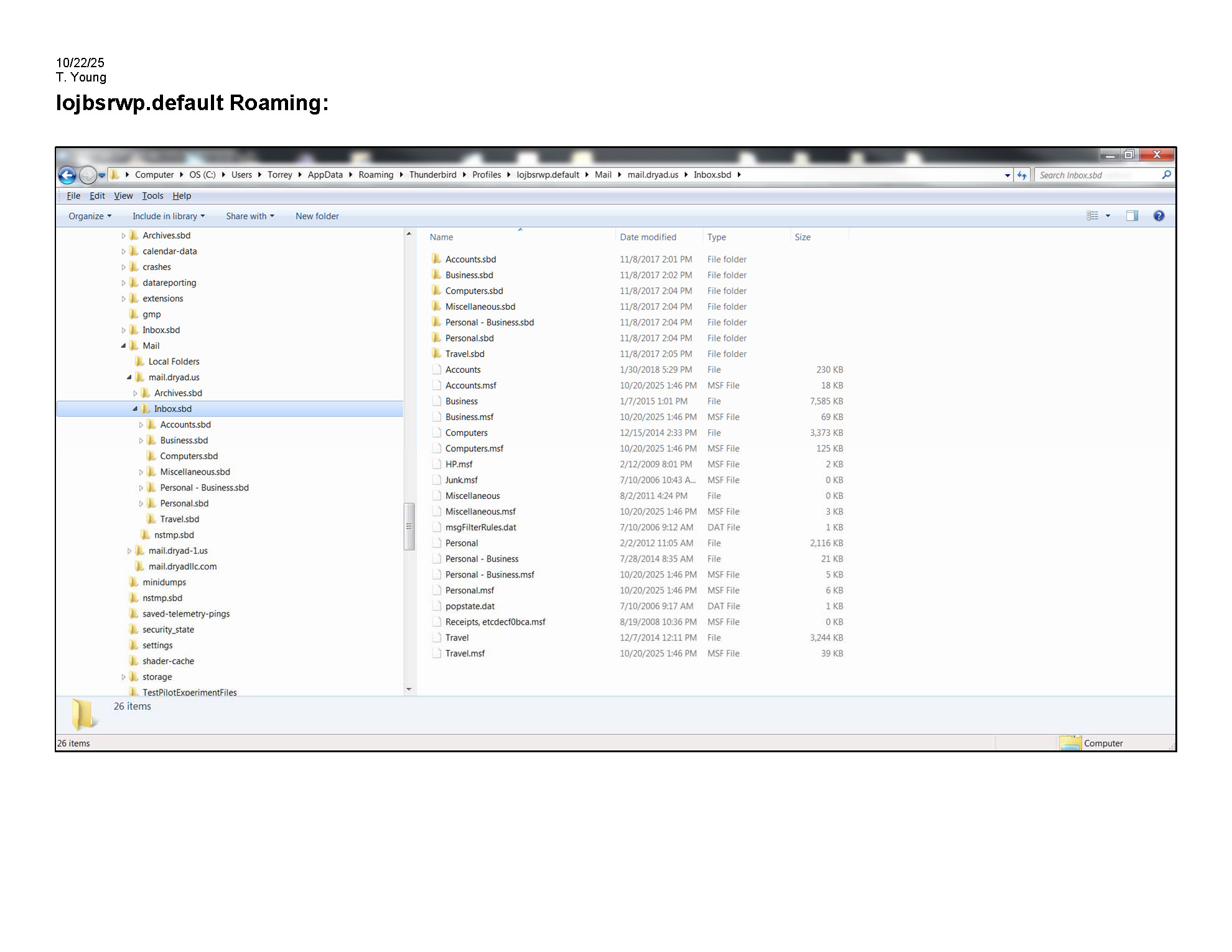The height and width of the screenshot is (952, 1232).
Task: Open the Travel.sbd folder icon in file list
Action: pyautogui.click(x=436, y=353)
